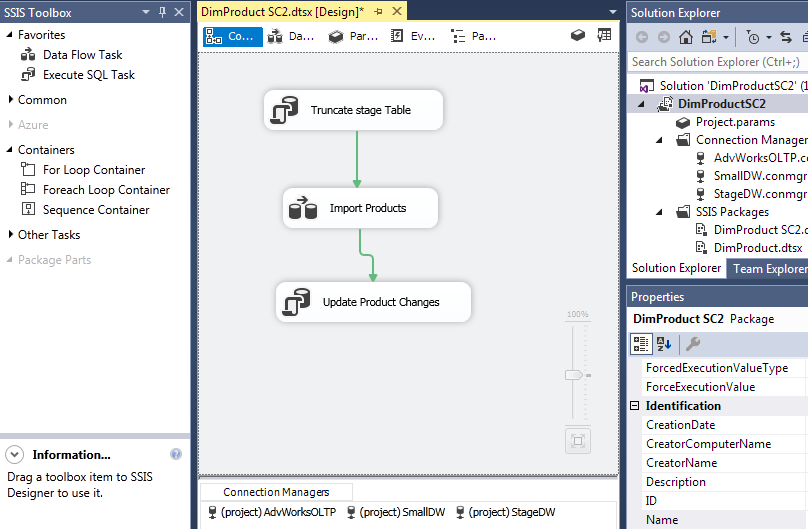The width and height of the screenshot is (808, 529).
Task: Click SmallDW connection manager in bottom tray
Action: (x=396, y=512)
